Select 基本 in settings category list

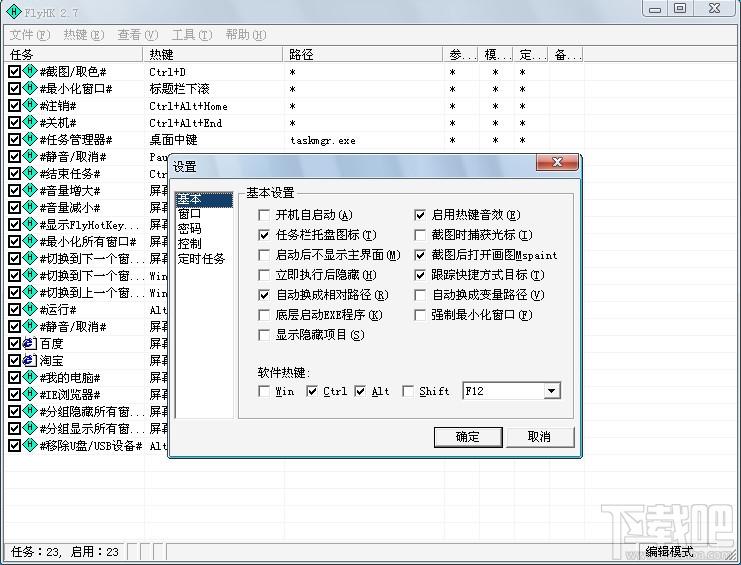click(204, 199)
